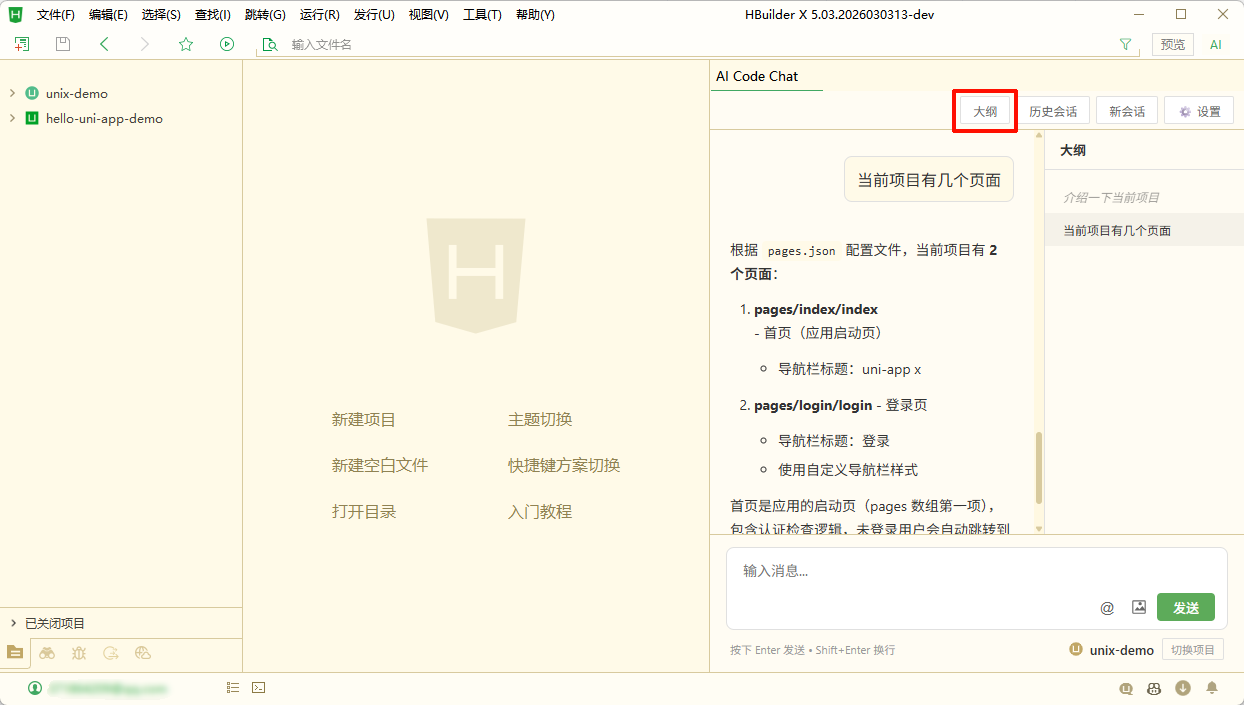1244x705 pixels.
Task: Click the run play icon in toolbar
Action: point(227,44)
